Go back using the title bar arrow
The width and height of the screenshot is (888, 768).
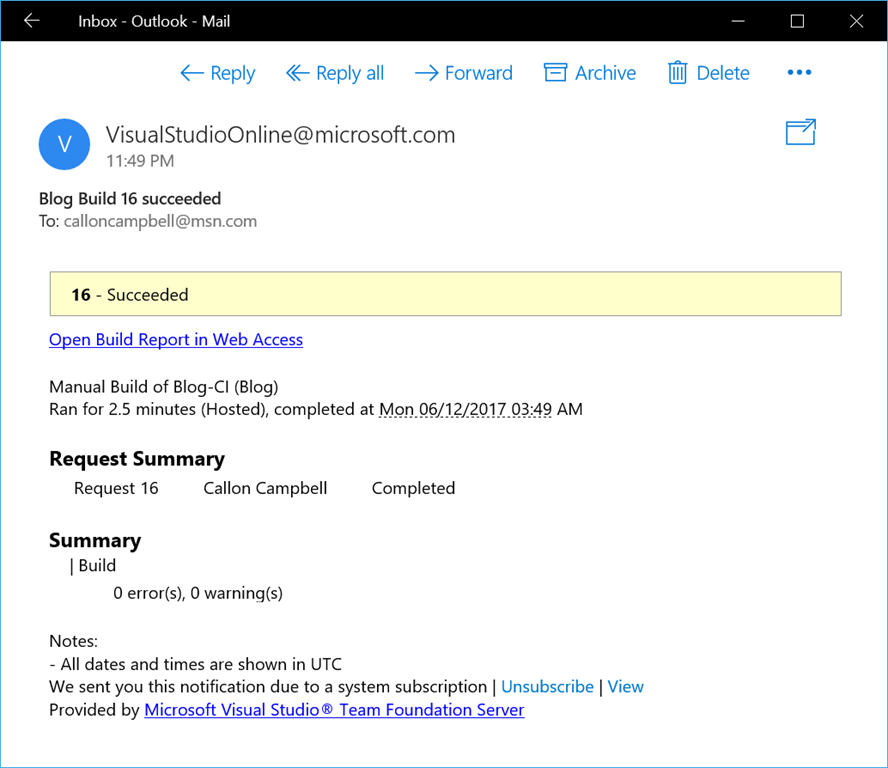click(x=32, y=21)
